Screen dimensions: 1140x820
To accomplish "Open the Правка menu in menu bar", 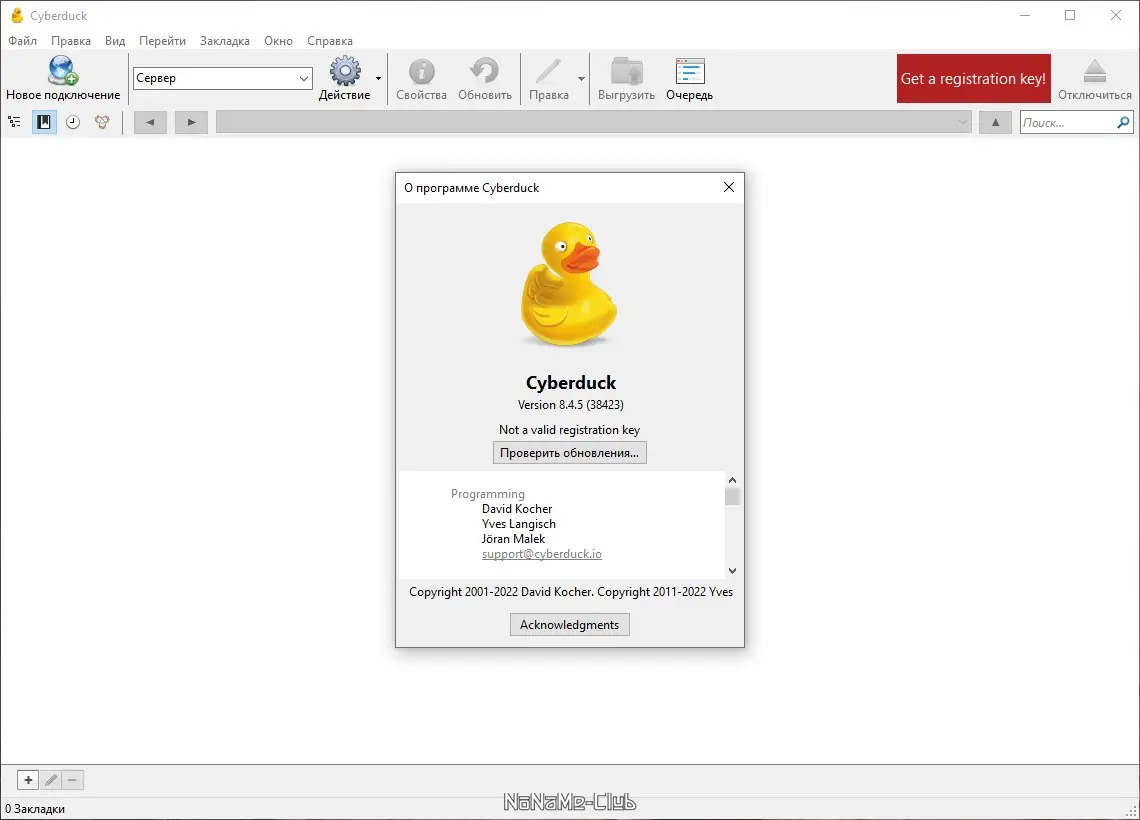I will pos(71,41).
